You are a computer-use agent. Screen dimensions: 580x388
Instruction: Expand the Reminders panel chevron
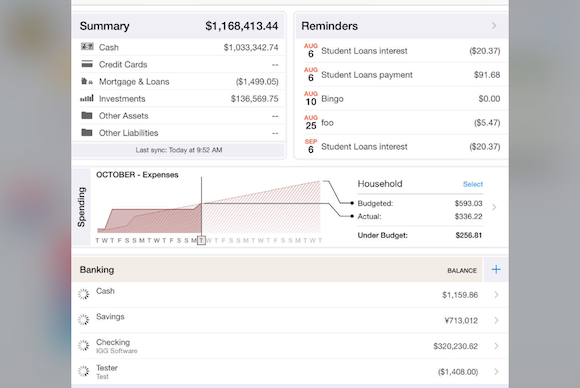tap(494, 26)
